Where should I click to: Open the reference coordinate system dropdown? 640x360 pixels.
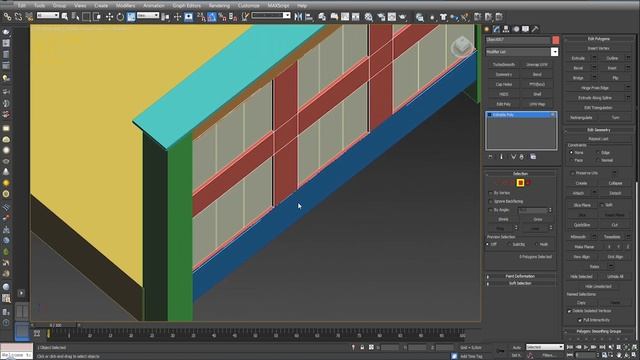click(148, 16)
